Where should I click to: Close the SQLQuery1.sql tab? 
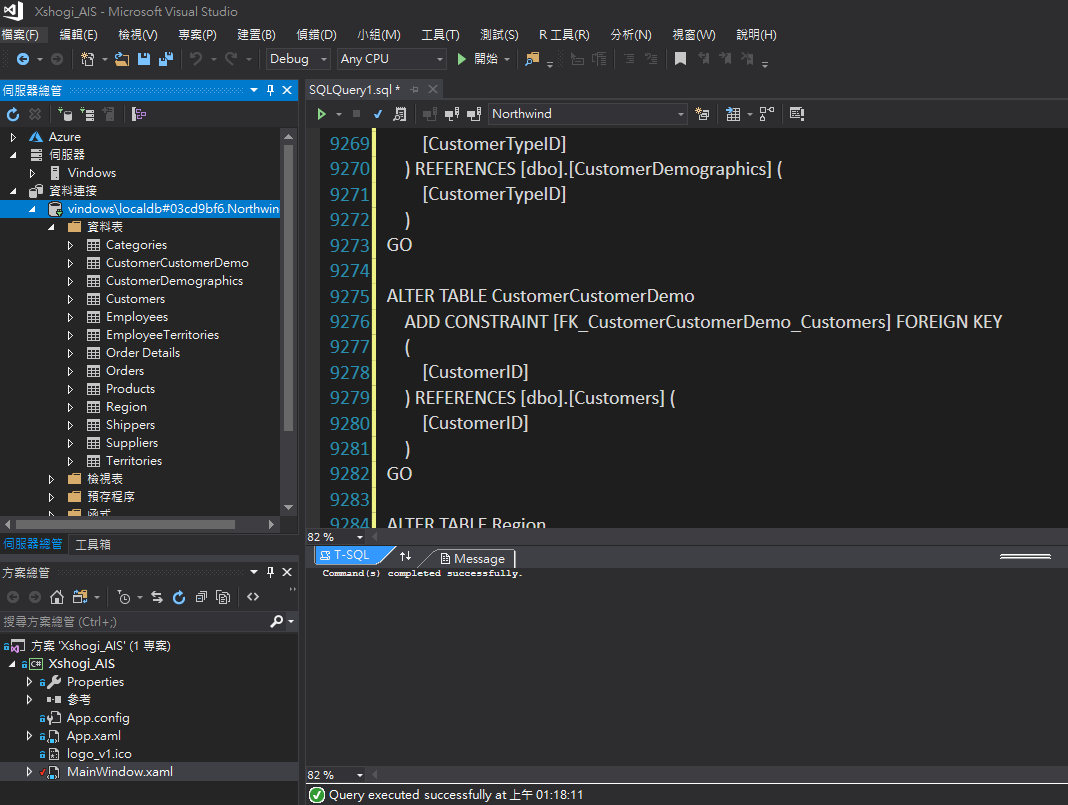pos(433,89)
